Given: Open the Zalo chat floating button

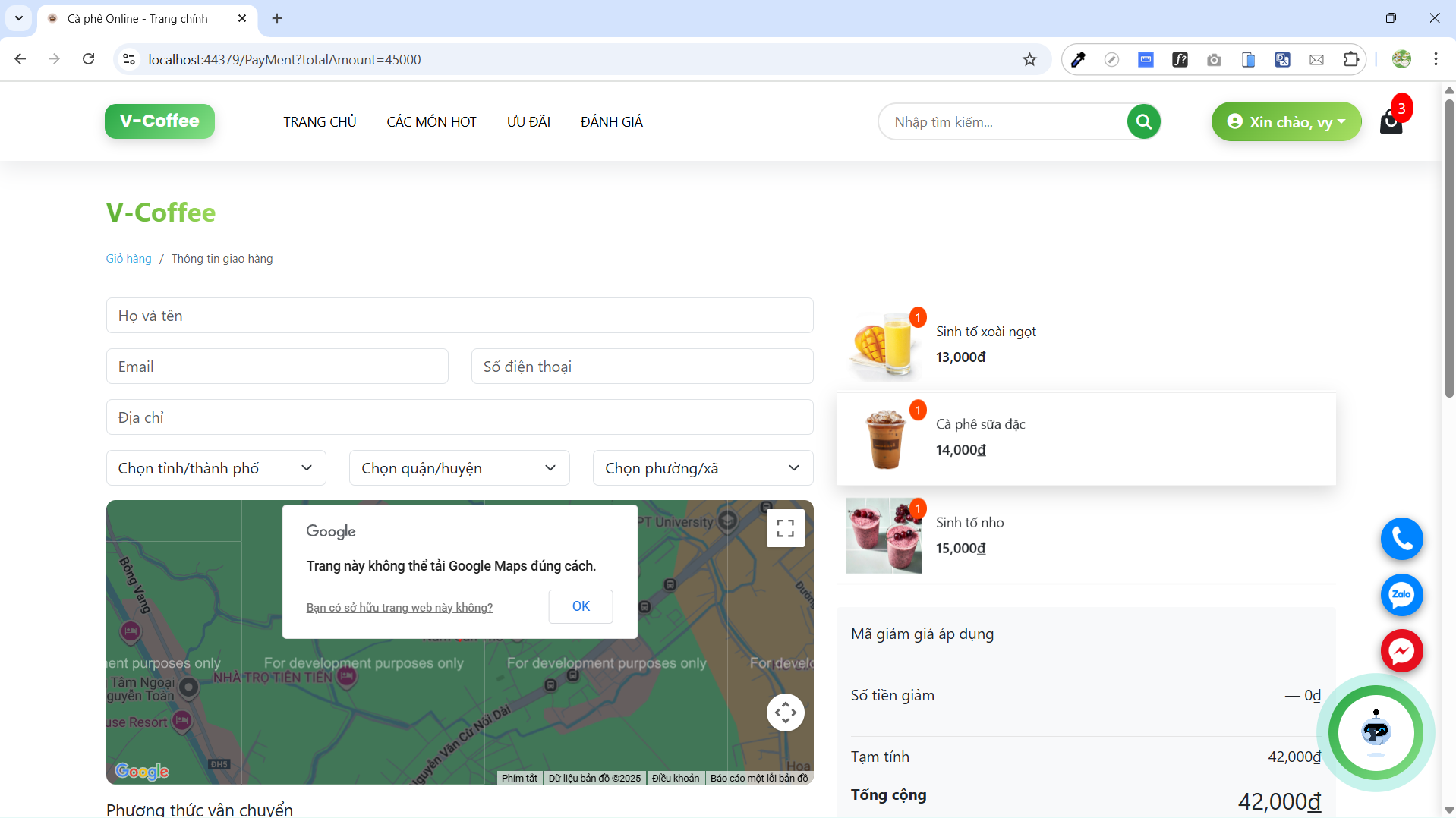Looking at the screenshot, I should click(x=1401, y=595).
